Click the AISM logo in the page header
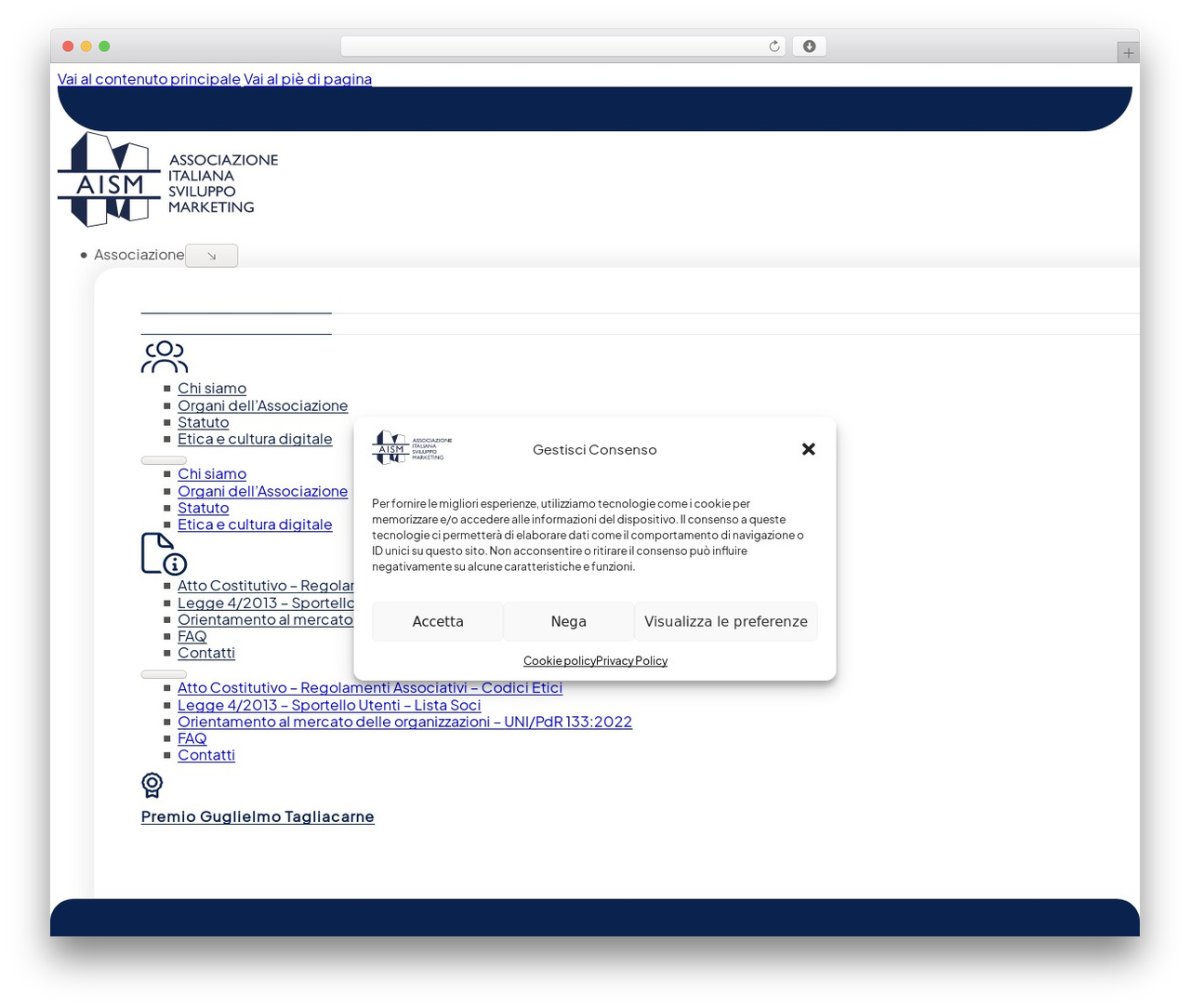1190x1008 pixels. click(168, 179)
